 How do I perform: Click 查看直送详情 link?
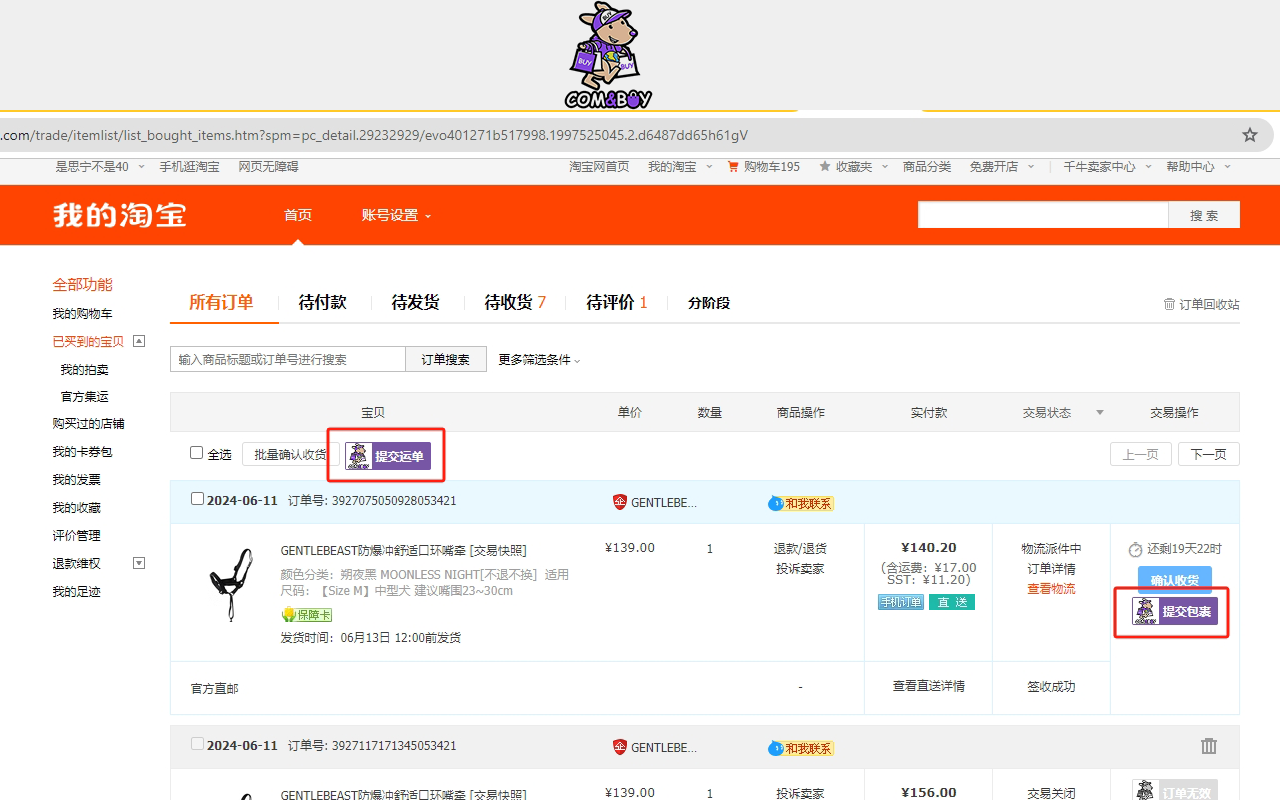[x=929, y=686]
